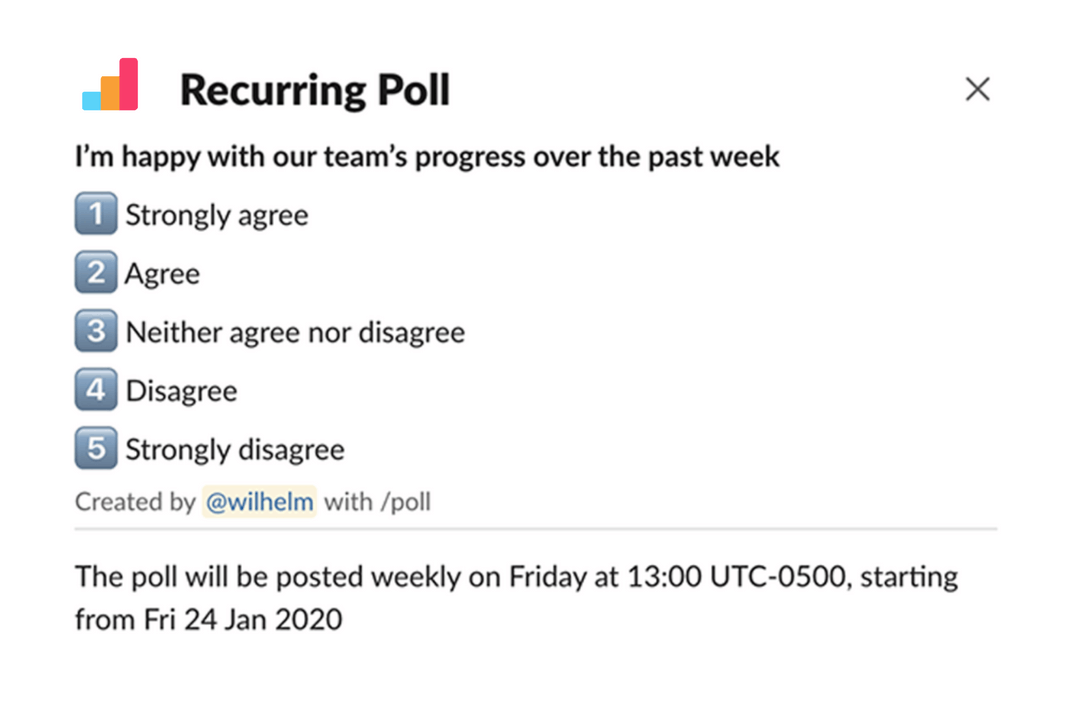
Task: Dismiss the poll with the X
Action: point(977,89)
